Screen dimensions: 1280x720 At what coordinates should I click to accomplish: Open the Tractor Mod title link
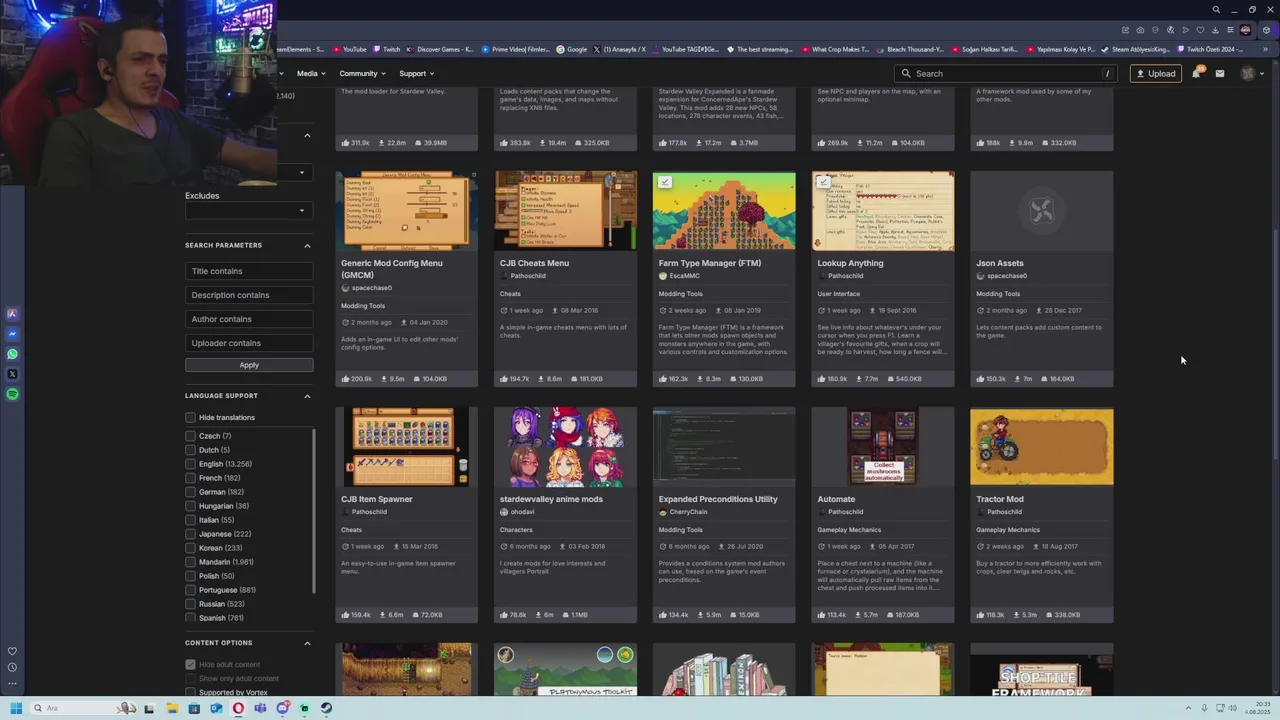pyautogui.click(x=1000, y=499)
